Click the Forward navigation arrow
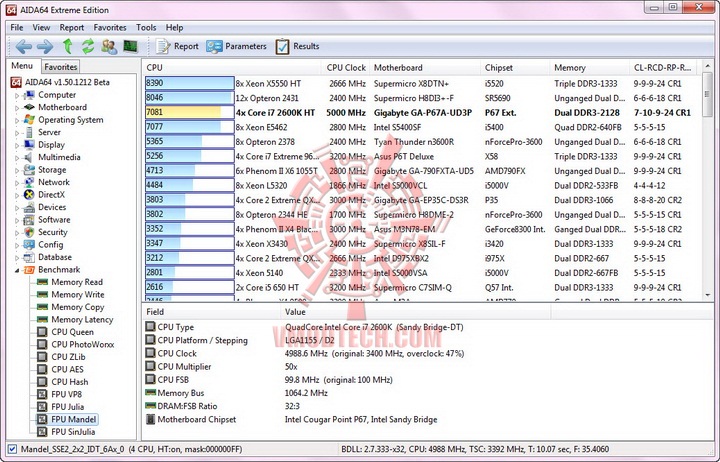 click(x=45, y=46)
